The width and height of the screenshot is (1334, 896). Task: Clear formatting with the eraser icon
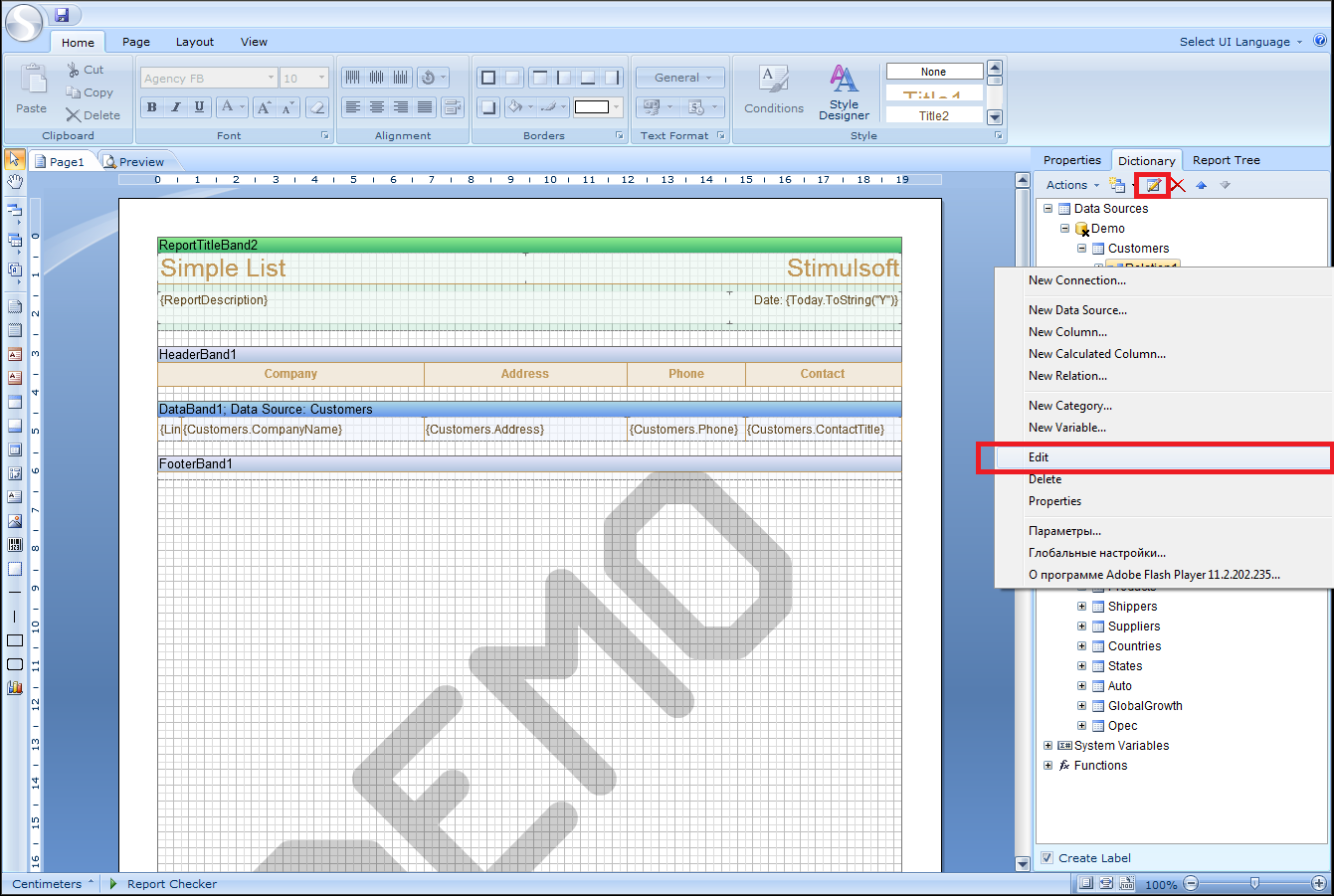(x=316, y=107)
